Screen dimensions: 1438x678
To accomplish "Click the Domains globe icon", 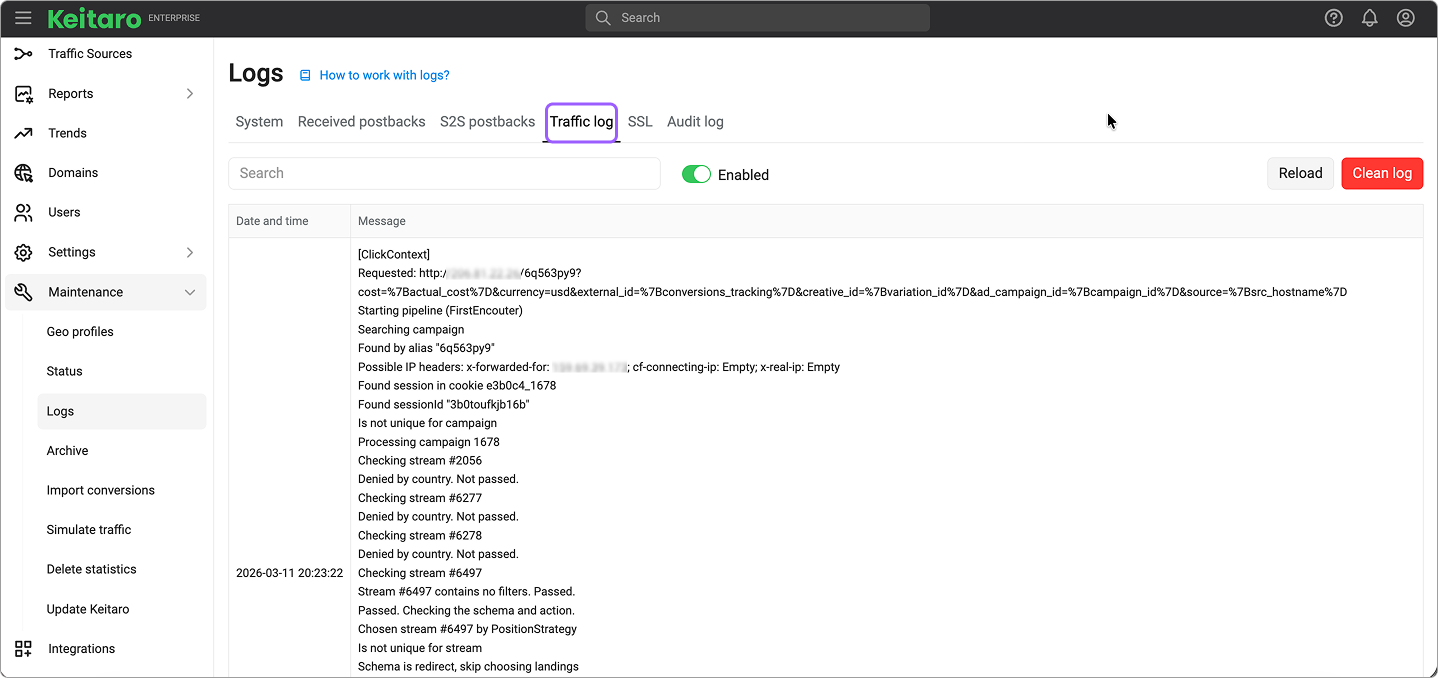I will (23, 173).
